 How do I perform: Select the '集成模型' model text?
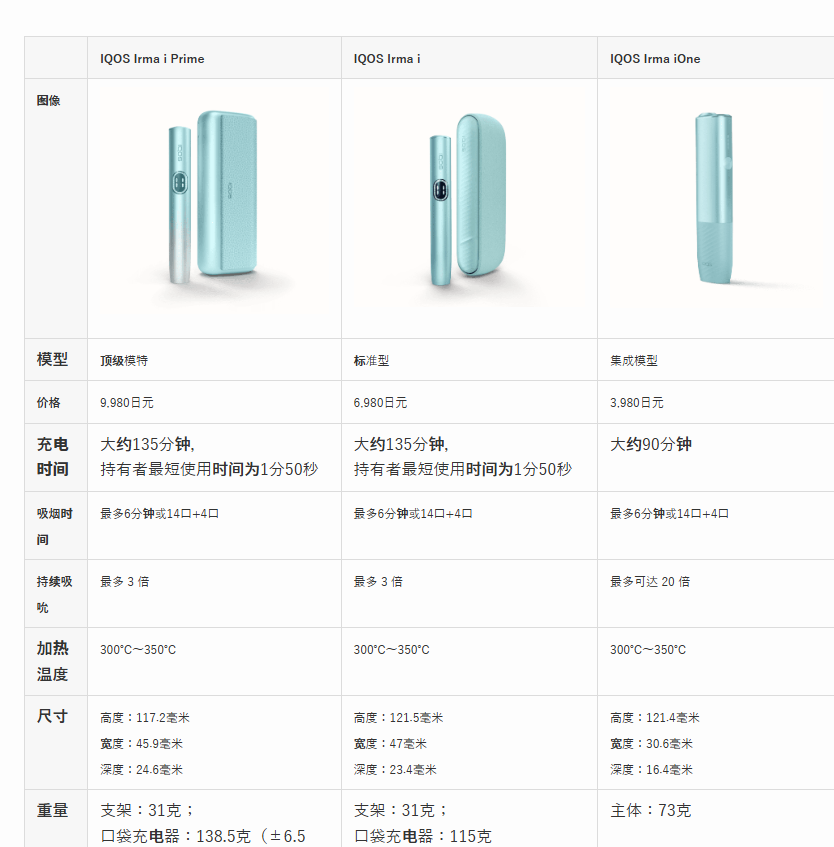click(x=634, y=360)
